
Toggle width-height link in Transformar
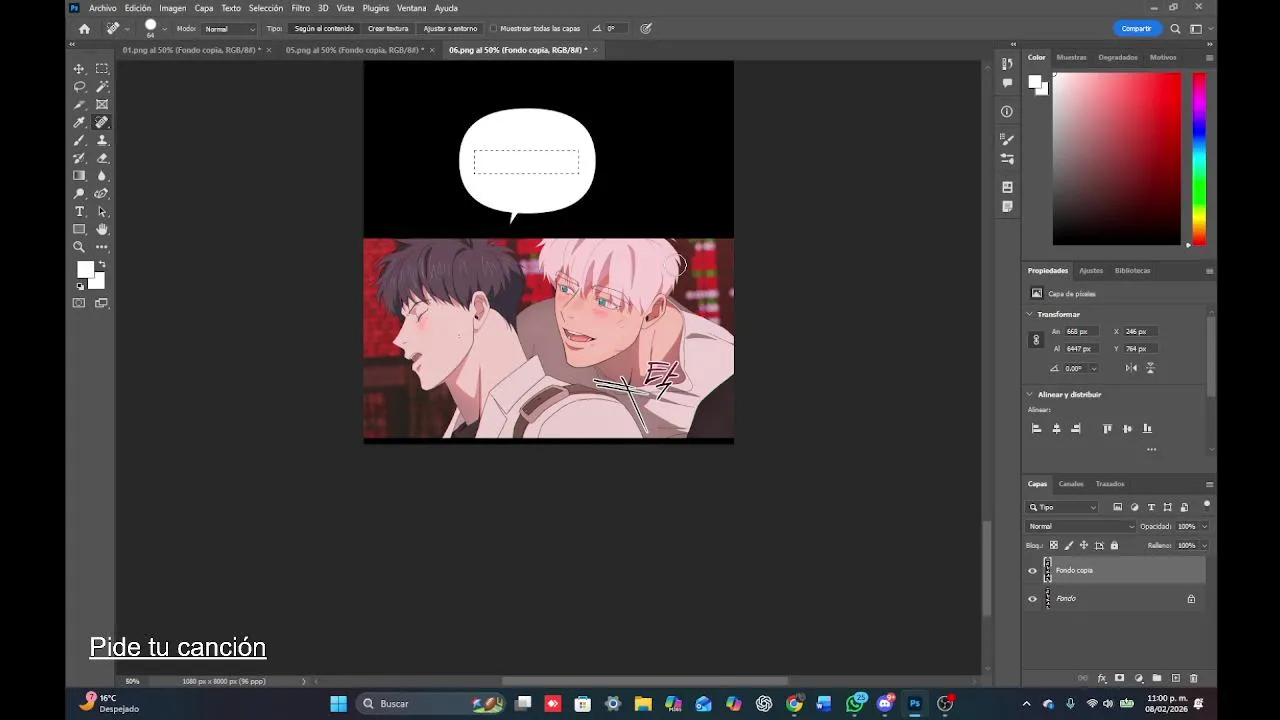point(1036,340)
